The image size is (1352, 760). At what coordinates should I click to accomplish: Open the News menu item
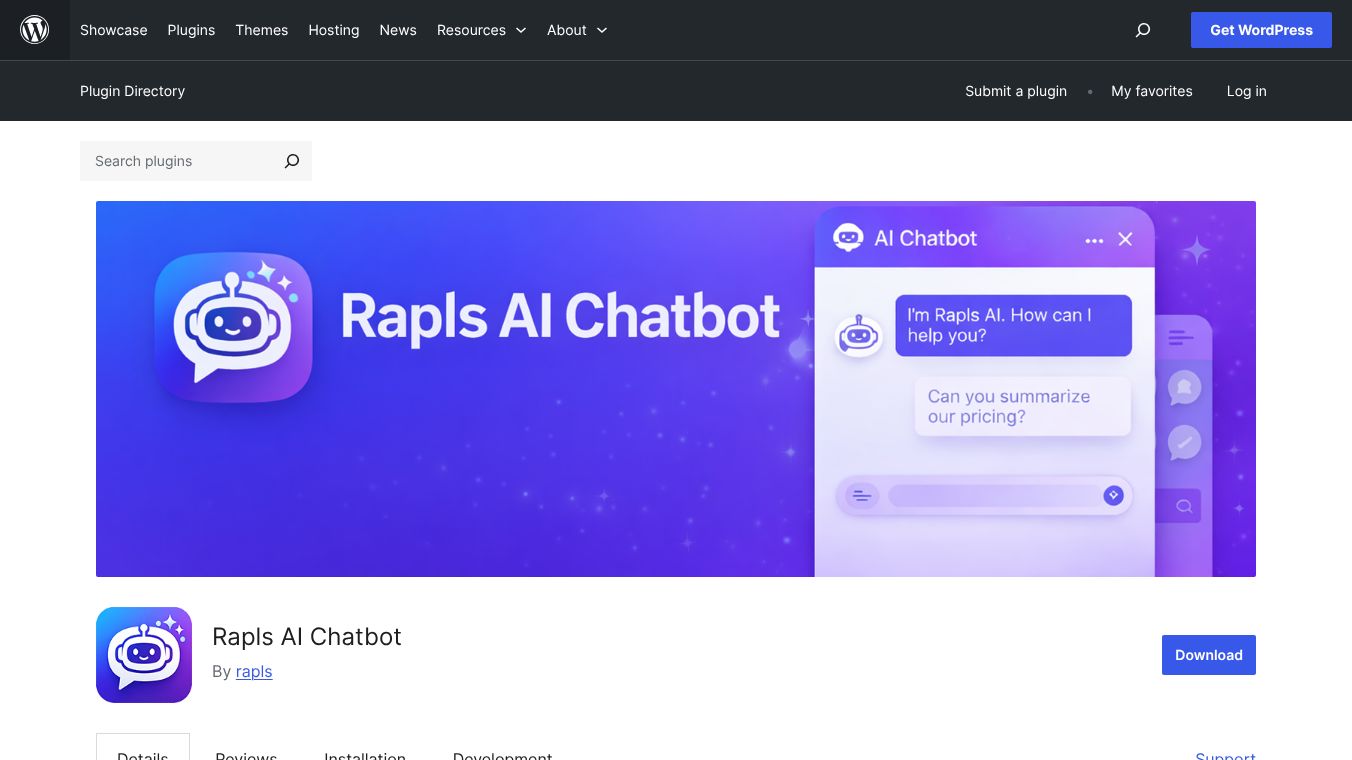398,30
